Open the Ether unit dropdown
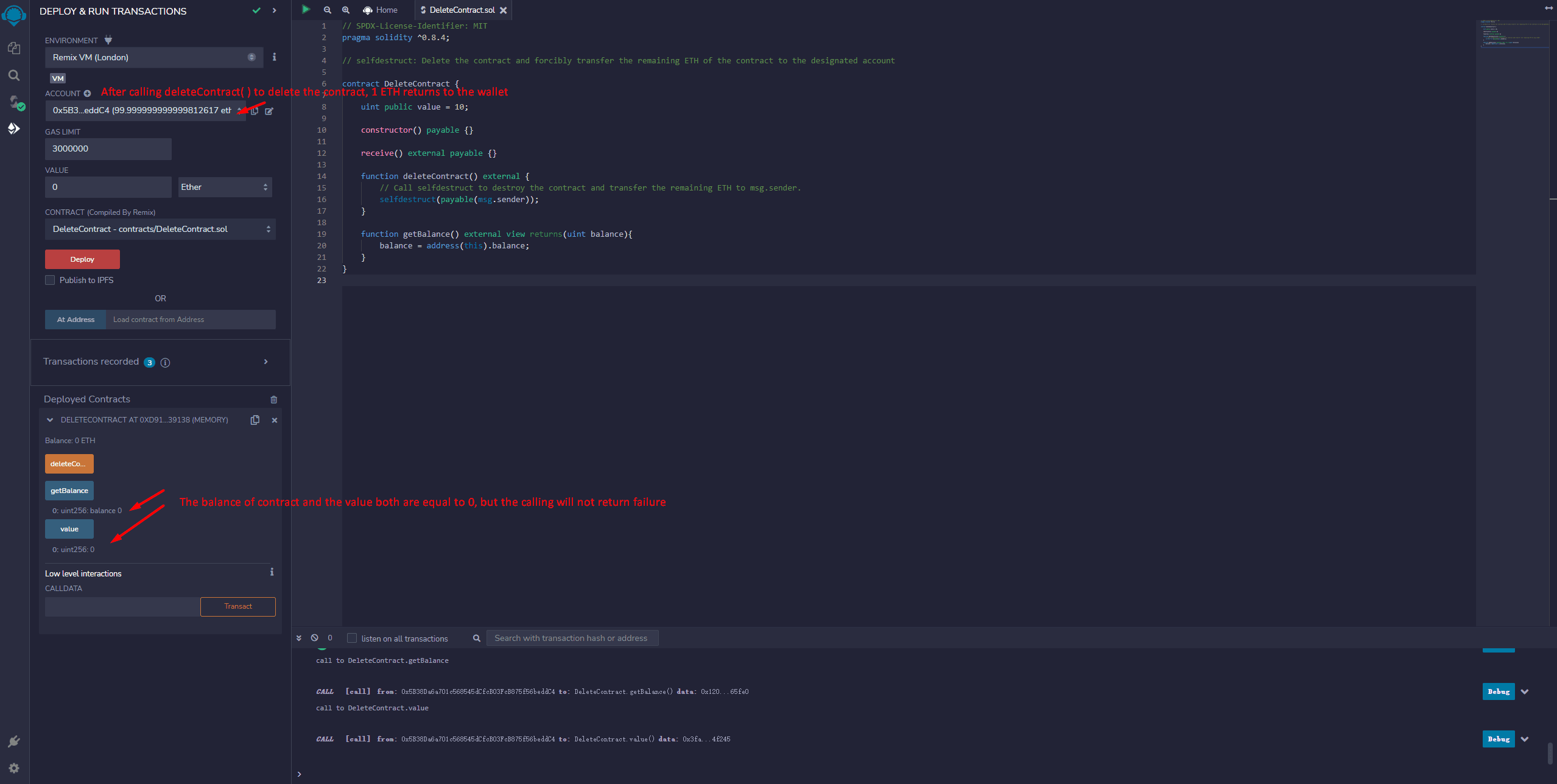1557x784 pixels. tap(224, 187)
